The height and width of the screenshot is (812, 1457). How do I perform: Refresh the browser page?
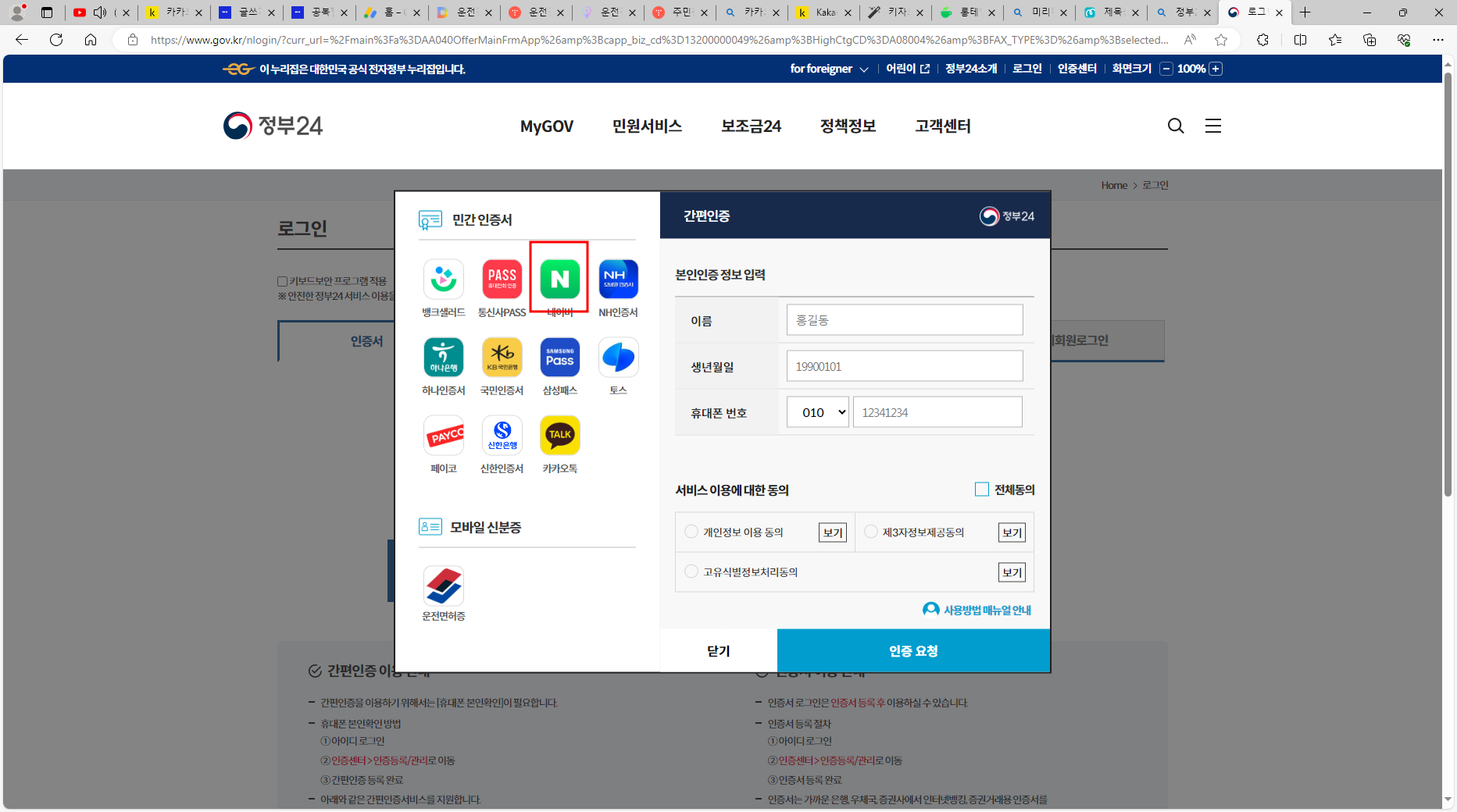coord(56,40)
